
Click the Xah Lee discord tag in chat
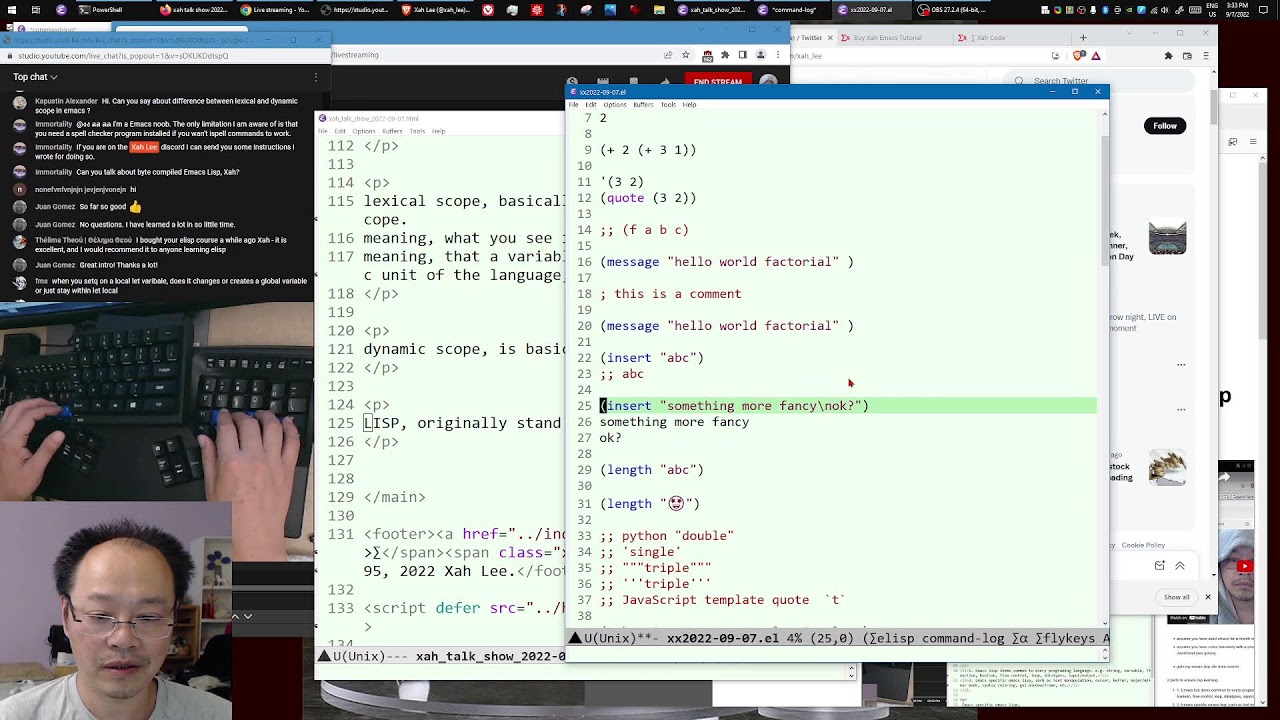point(144,147)
